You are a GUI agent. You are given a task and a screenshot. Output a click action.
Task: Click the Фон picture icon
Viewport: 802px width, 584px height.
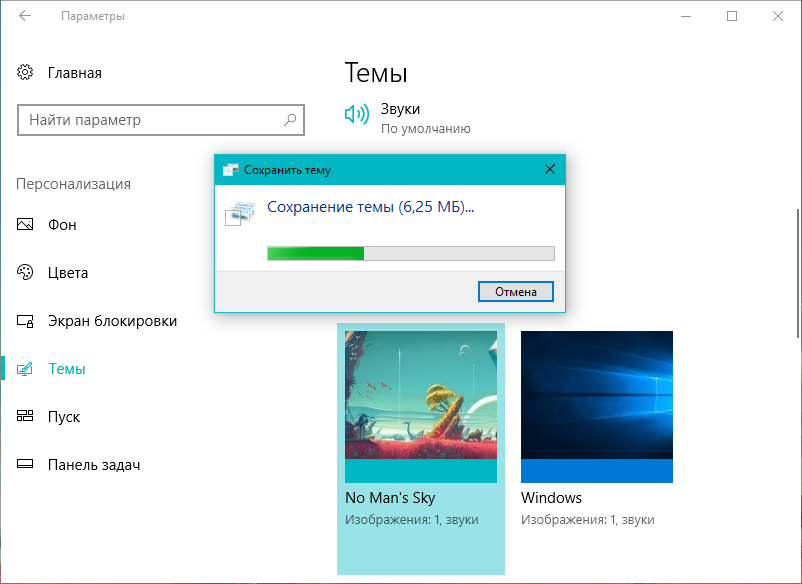(25, 224)
